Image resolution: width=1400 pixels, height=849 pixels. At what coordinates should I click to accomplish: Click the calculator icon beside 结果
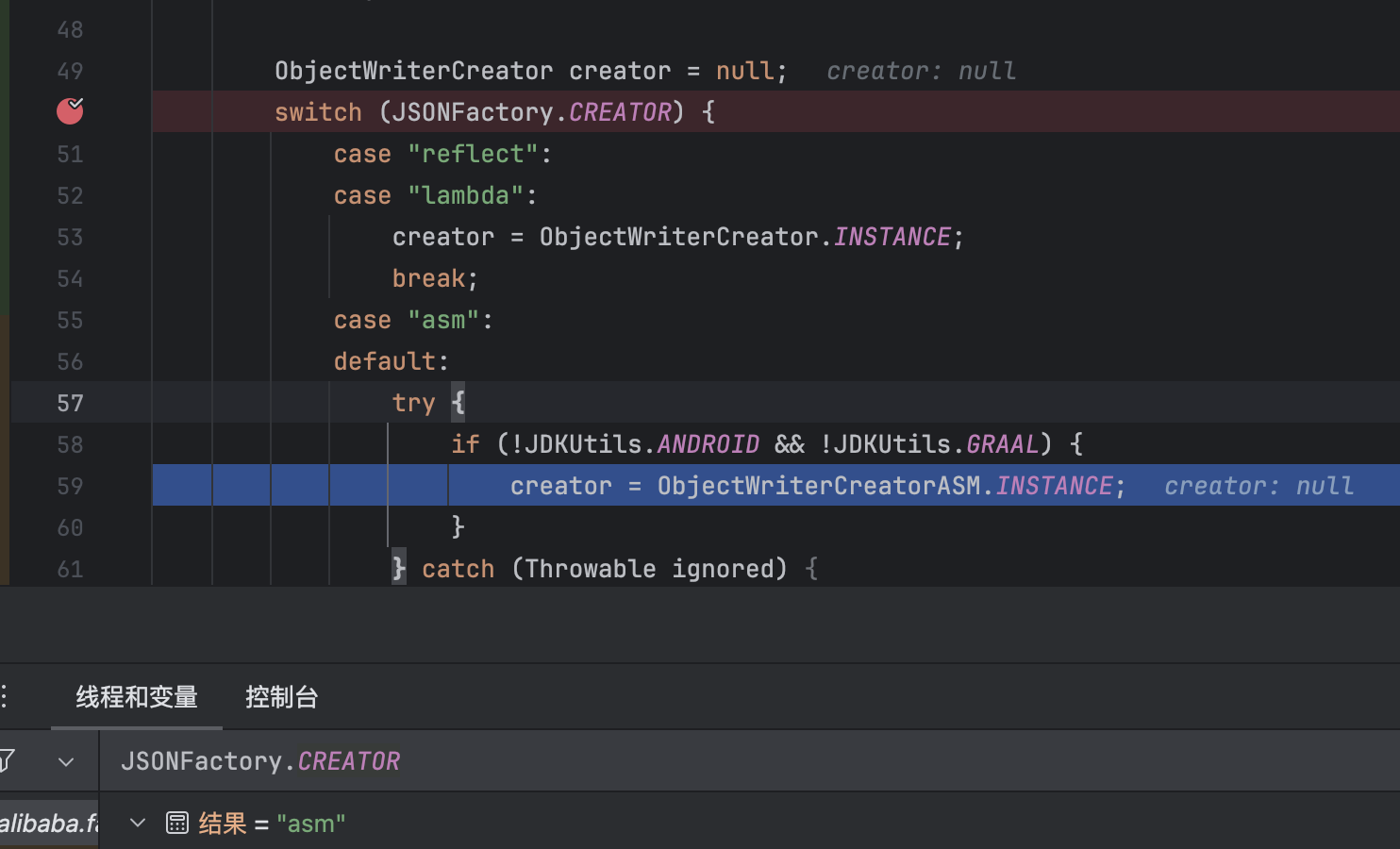[177, 823]
